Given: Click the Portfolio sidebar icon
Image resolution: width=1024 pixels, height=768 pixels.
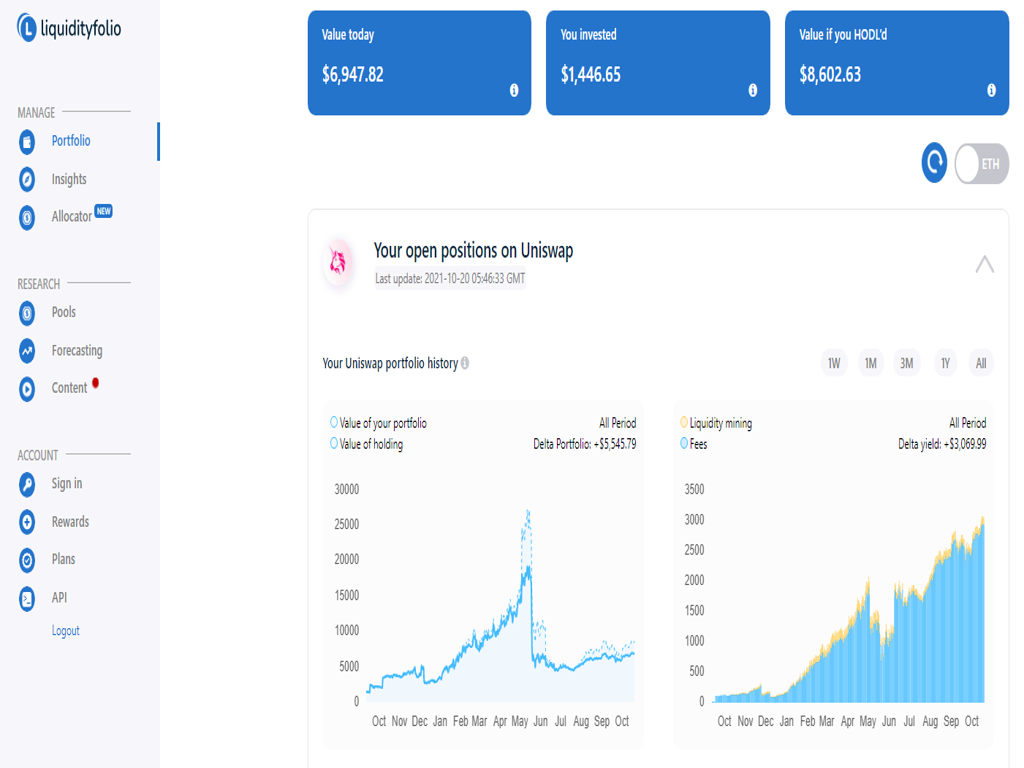Looking at the screenshot, I should 27,142.
